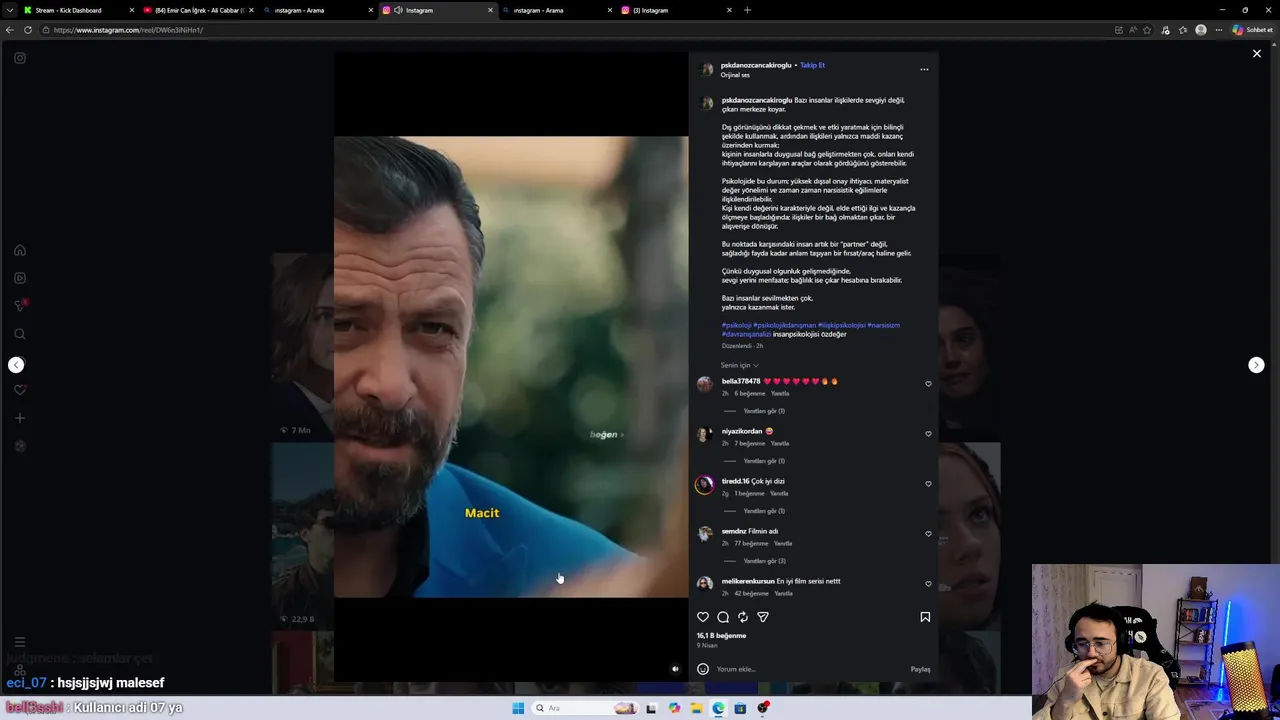
Task: Open the browser profile avatar icon
Action: (1201, 30)
